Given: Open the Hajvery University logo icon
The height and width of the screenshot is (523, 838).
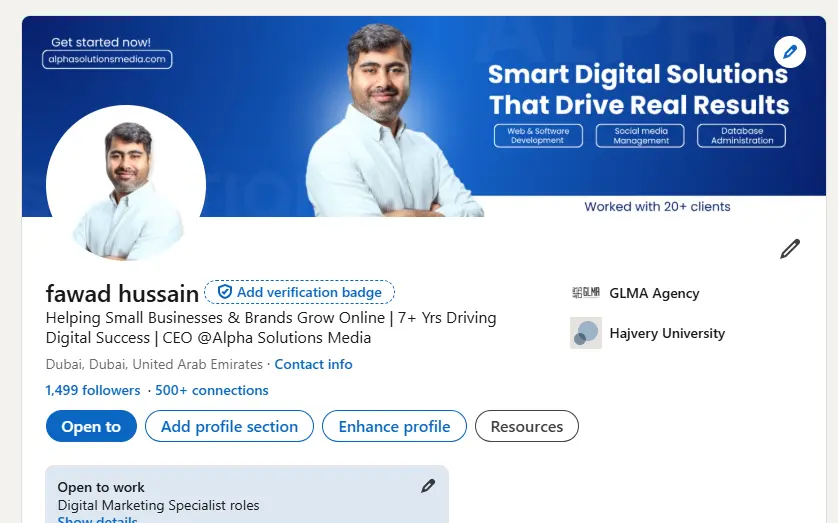Looking at the screenshot, I should 586,333.
